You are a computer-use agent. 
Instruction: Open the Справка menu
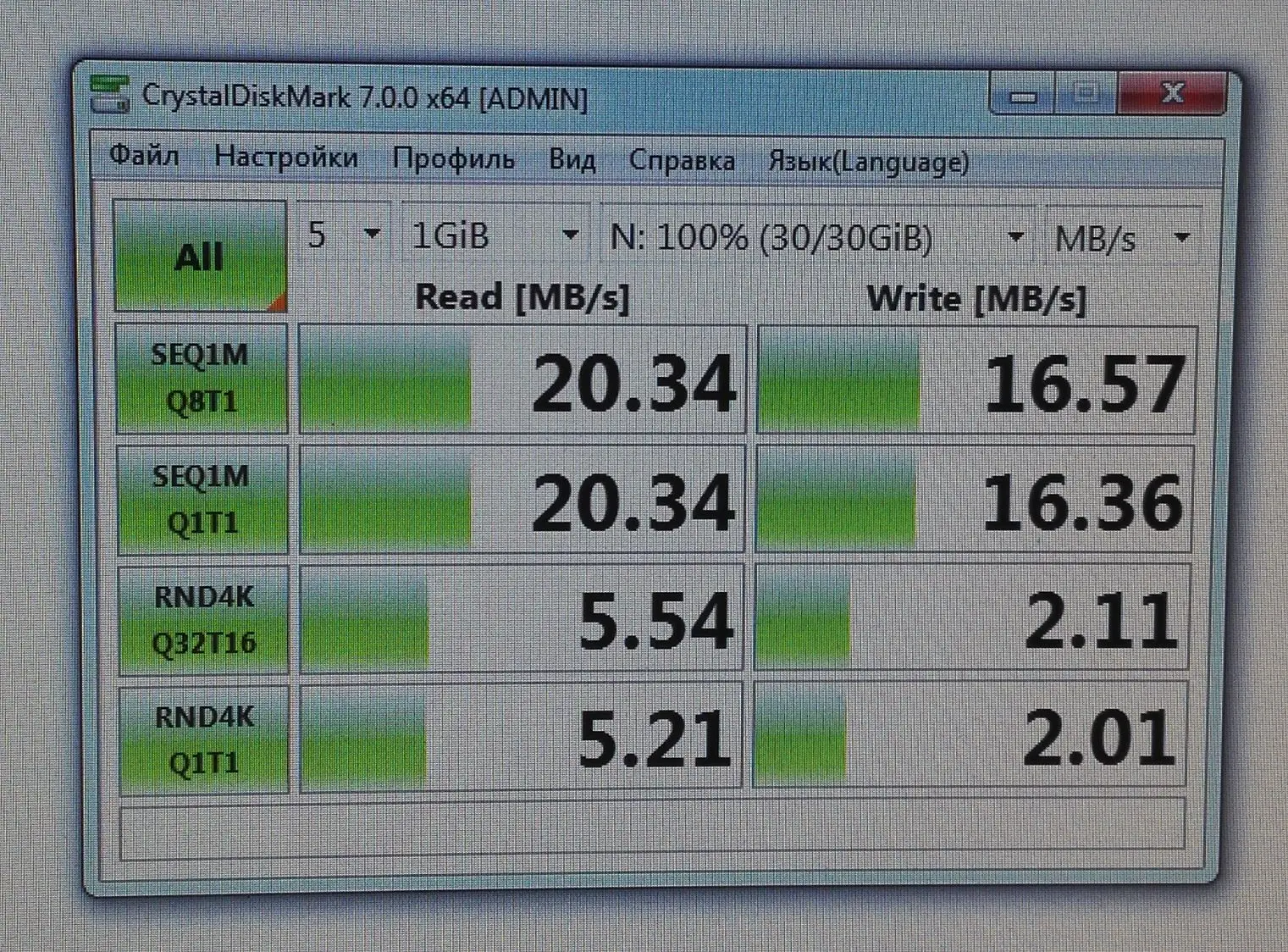coord(682,161)
